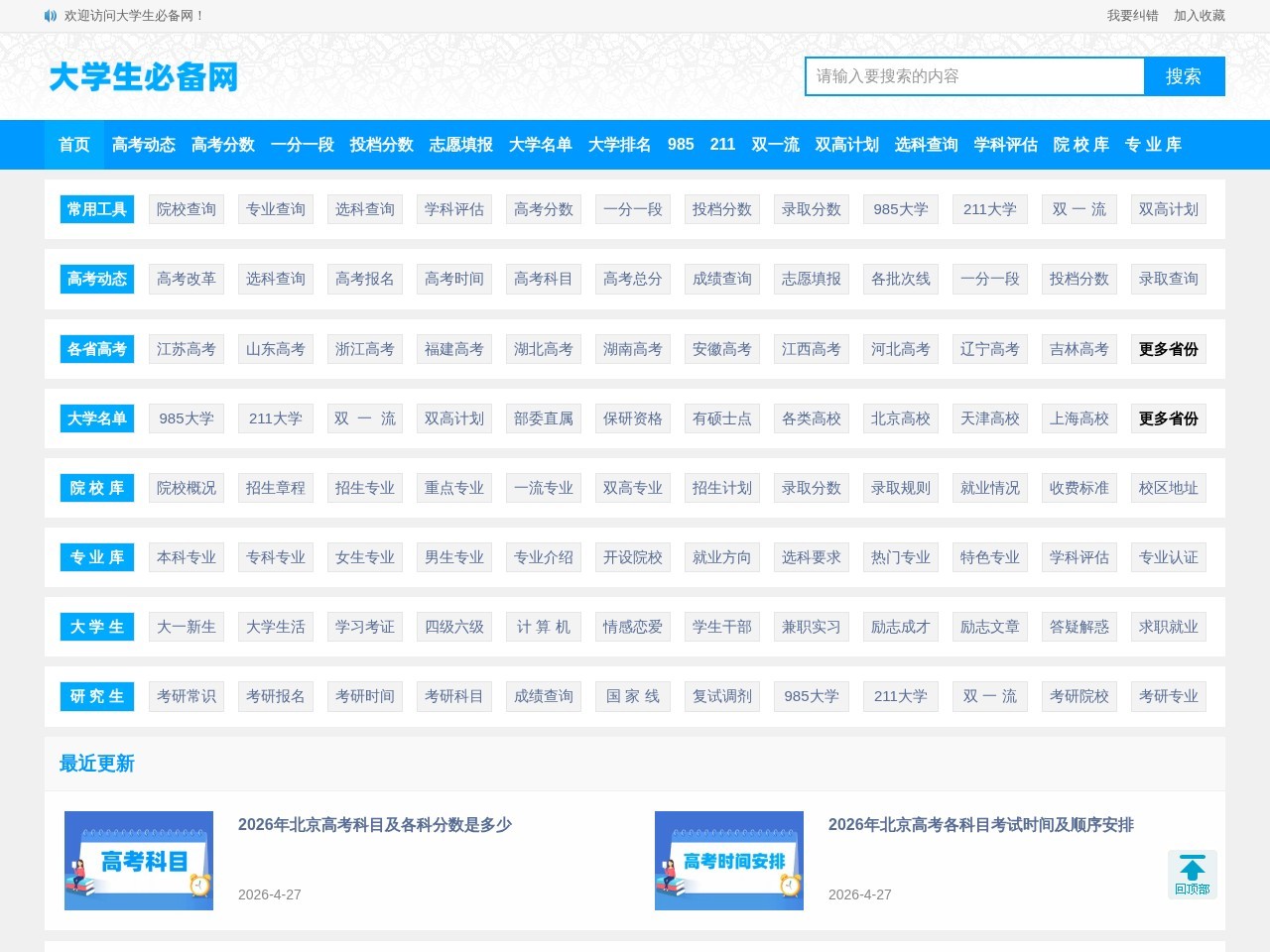Viewport: 1270px width, 952px height.
Task: Open 高考改革 link
Action: pos(187,279)
